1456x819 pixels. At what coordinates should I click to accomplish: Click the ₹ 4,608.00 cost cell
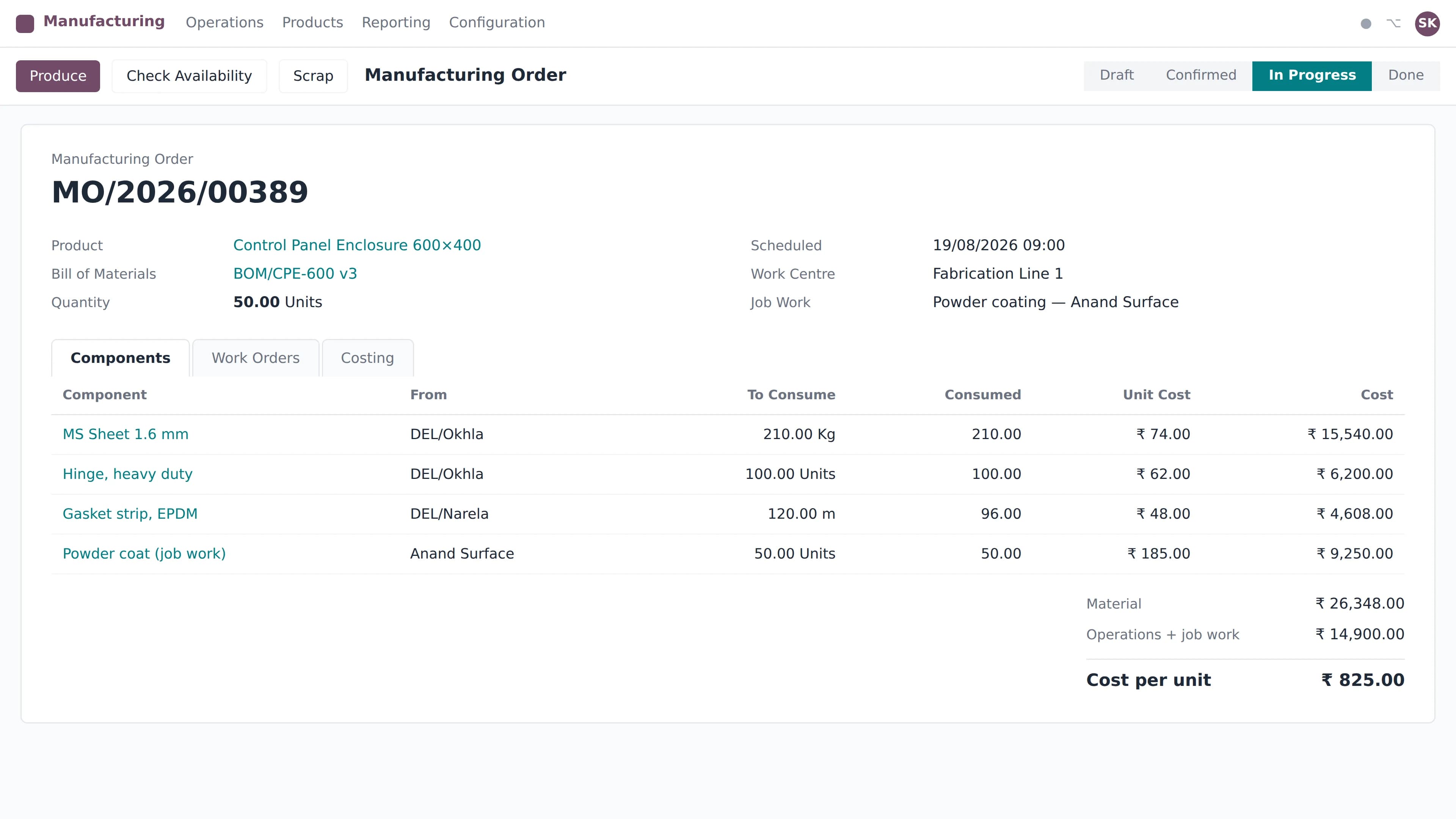pyautogui.click(x=1354, y=514)
